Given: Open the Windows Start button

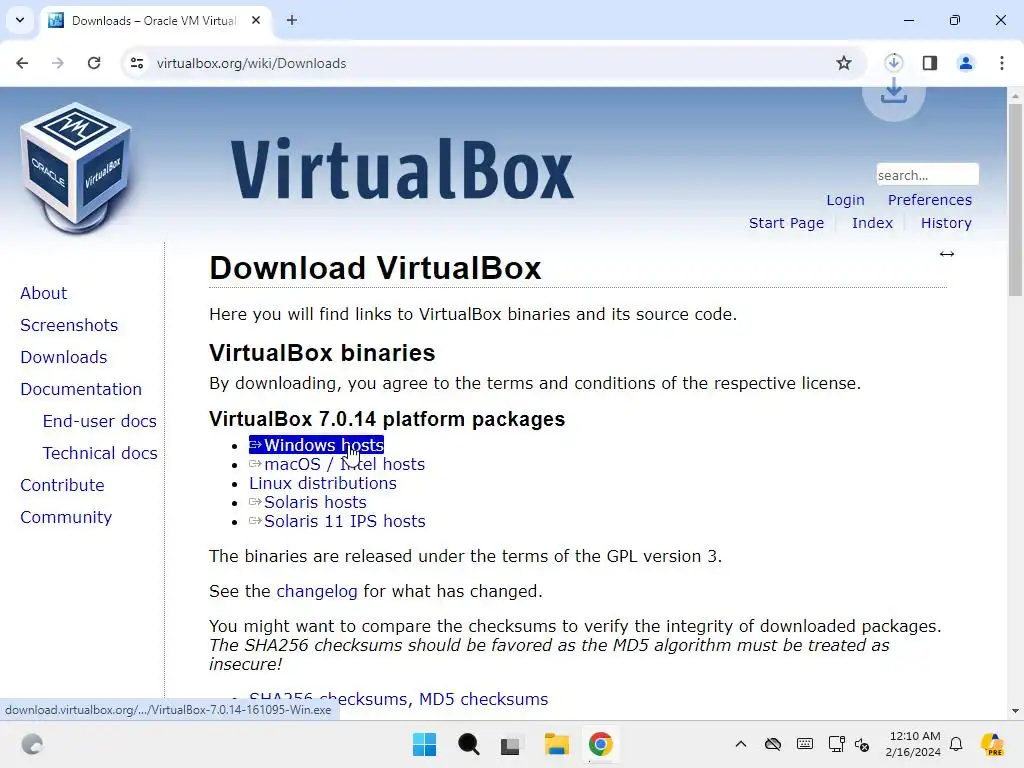Looking at the screenshot, I should pos(424,744).
